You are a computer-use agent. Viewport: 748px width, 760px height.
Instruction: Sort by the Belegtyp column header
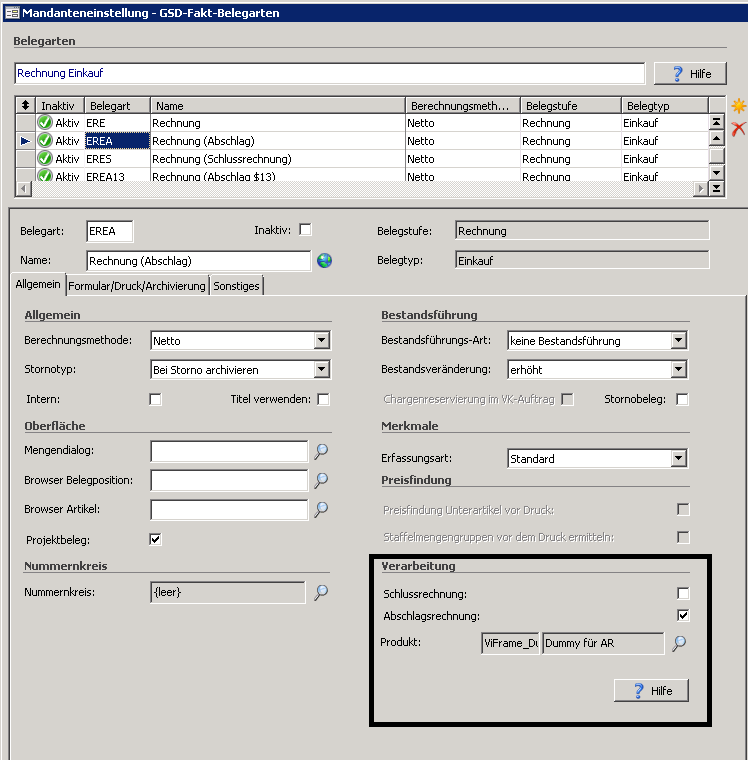coord(665,106)
